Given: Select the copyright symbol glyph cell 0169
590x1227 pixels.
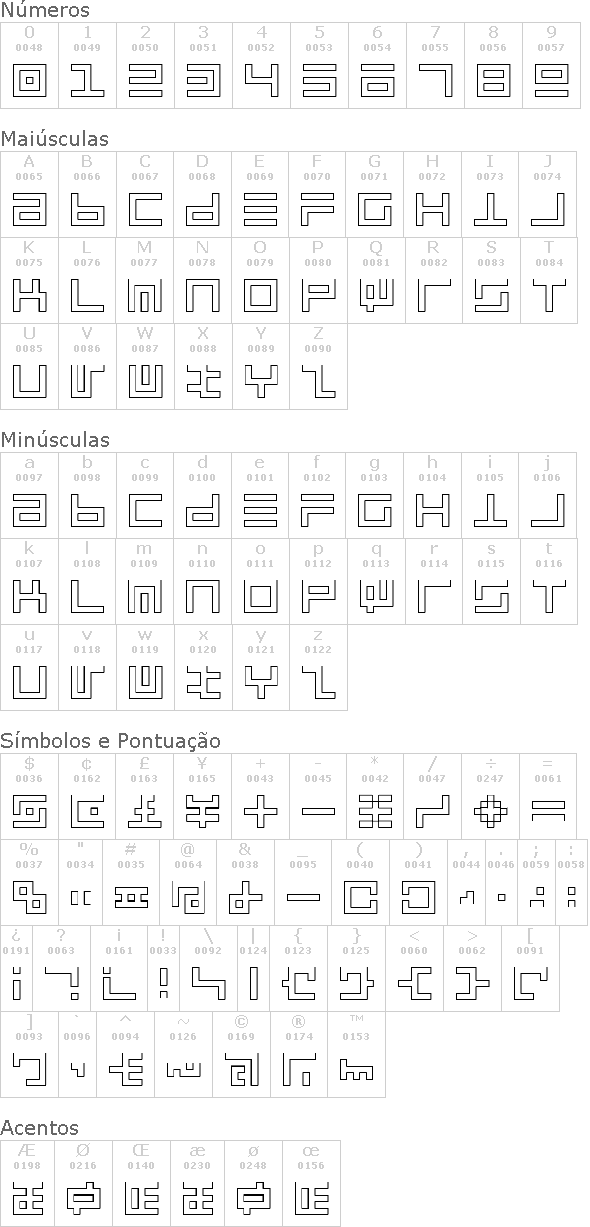Looking at the screenshot, I should 241,1055.
